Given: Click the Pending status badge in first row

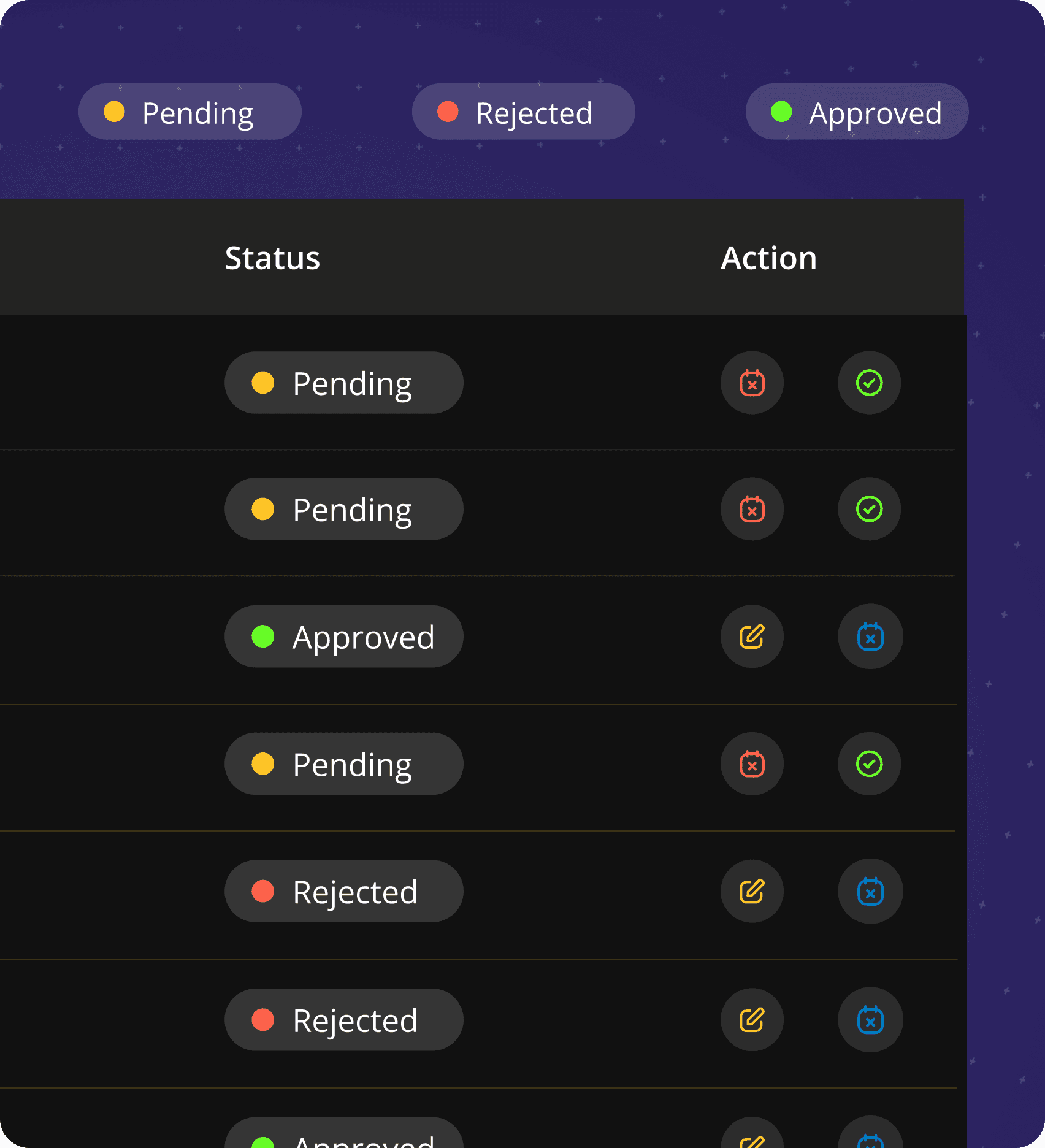Looking at the screenshot, I should pyautogui.click(x=344, y=383).
